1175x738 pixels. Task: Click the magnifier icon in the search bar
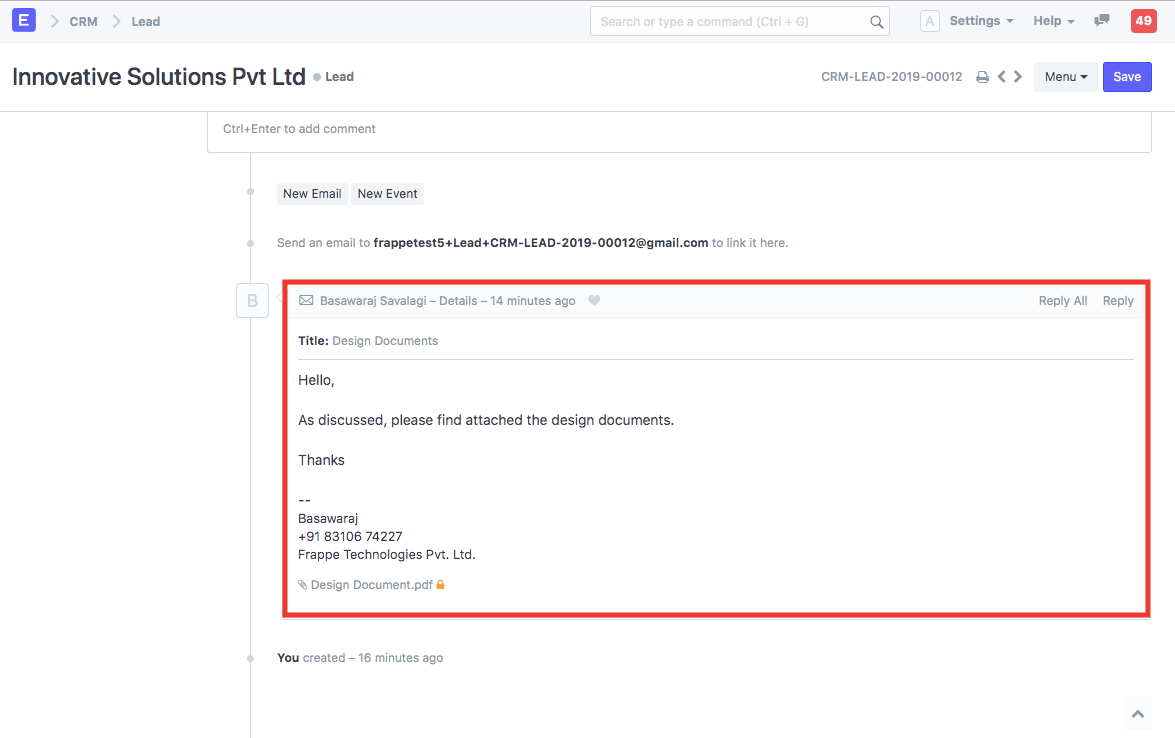[876, 21]
